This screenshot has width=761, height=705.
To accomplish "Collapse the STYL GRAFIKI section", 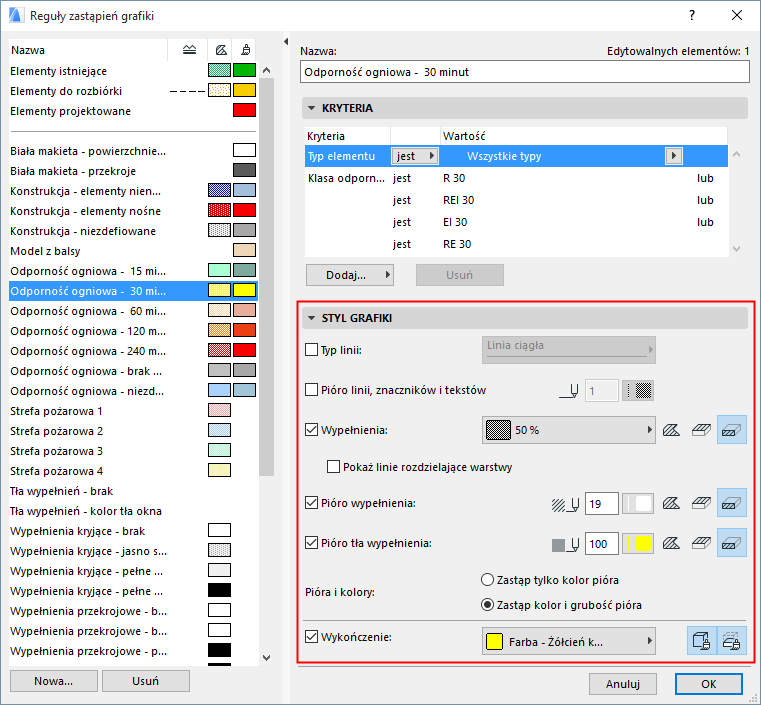I will click(312, 318).
